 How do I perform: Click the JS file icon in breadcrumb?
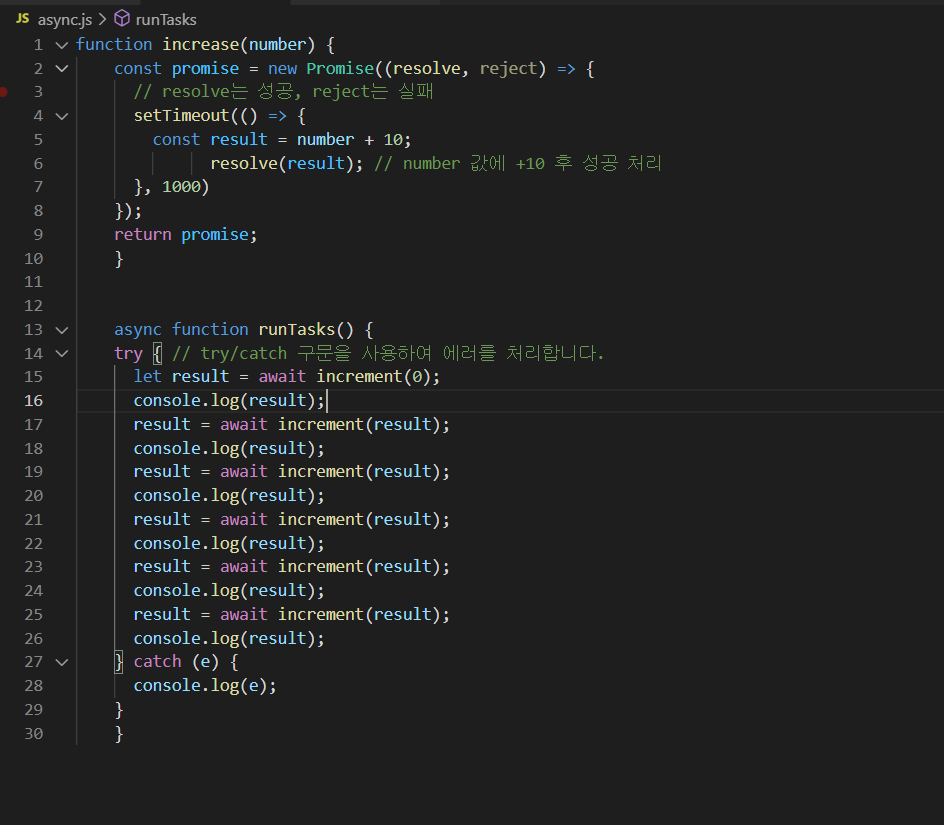click(22, 19)
